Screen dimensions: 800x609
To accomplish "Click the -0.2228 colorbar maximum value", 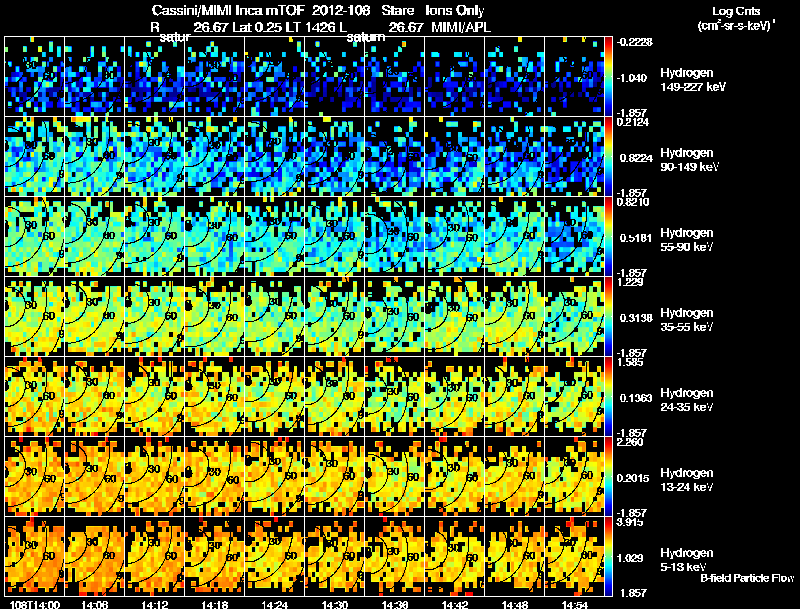I will point(635,42).
